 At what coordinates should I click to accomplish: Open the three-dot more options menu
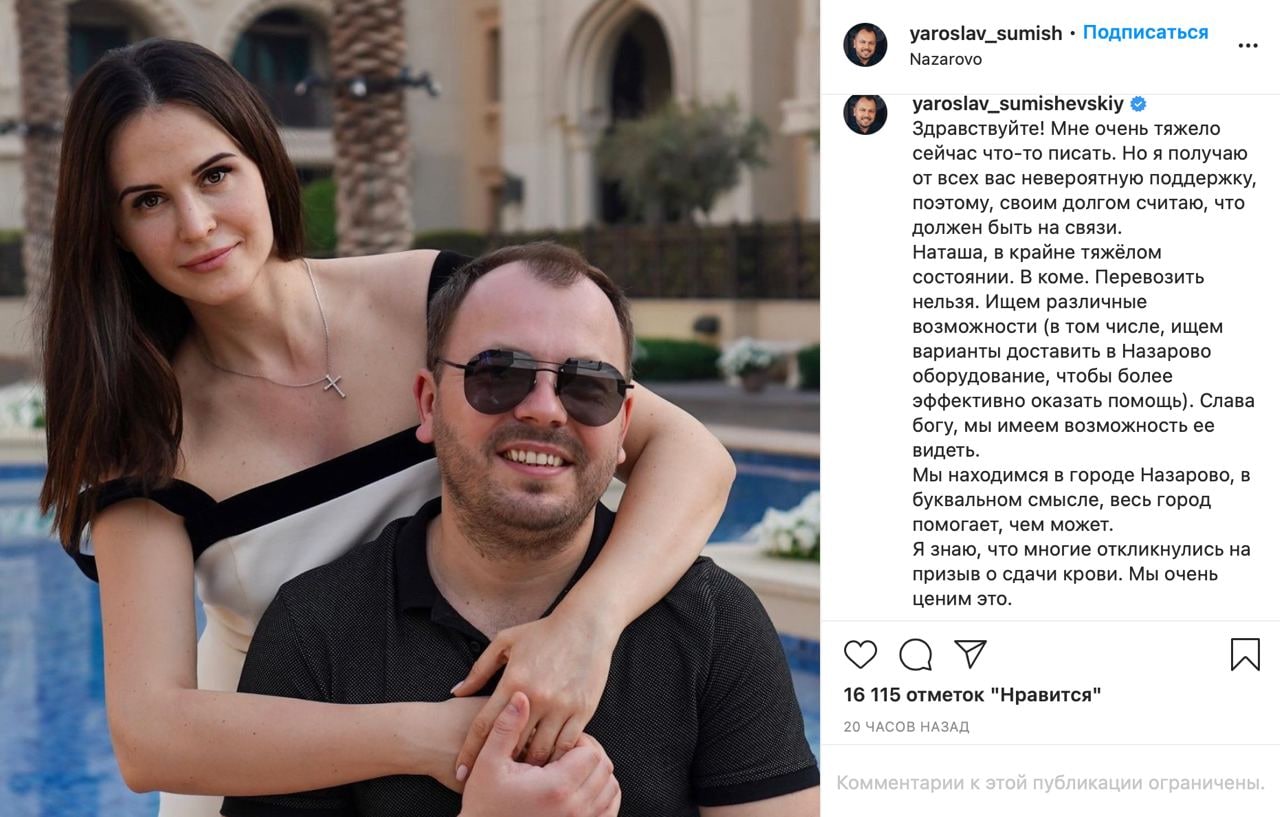coord(1248,46)
